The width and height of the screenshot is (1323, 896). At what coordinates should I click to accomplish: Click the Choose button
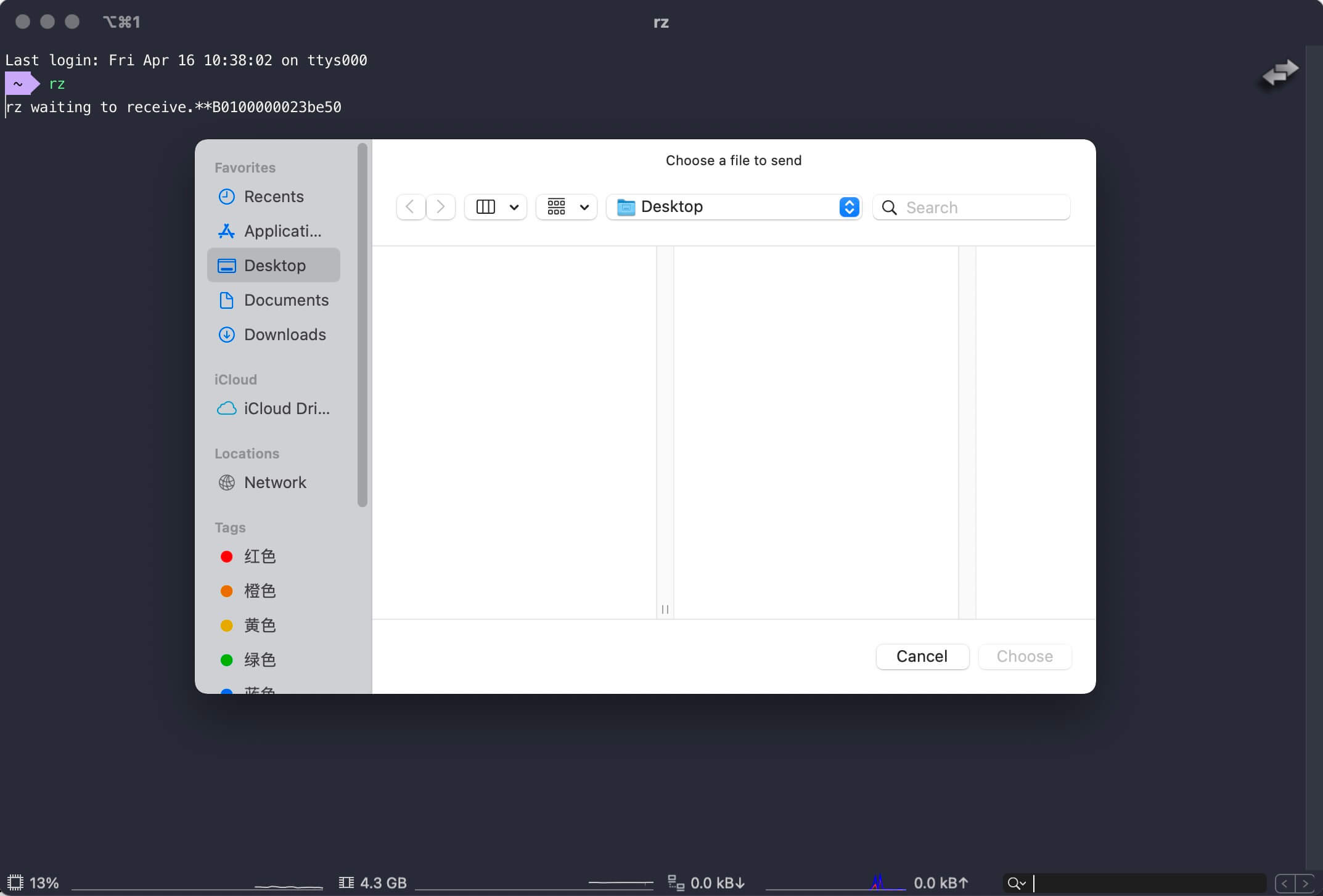(x=1024, y=656)
